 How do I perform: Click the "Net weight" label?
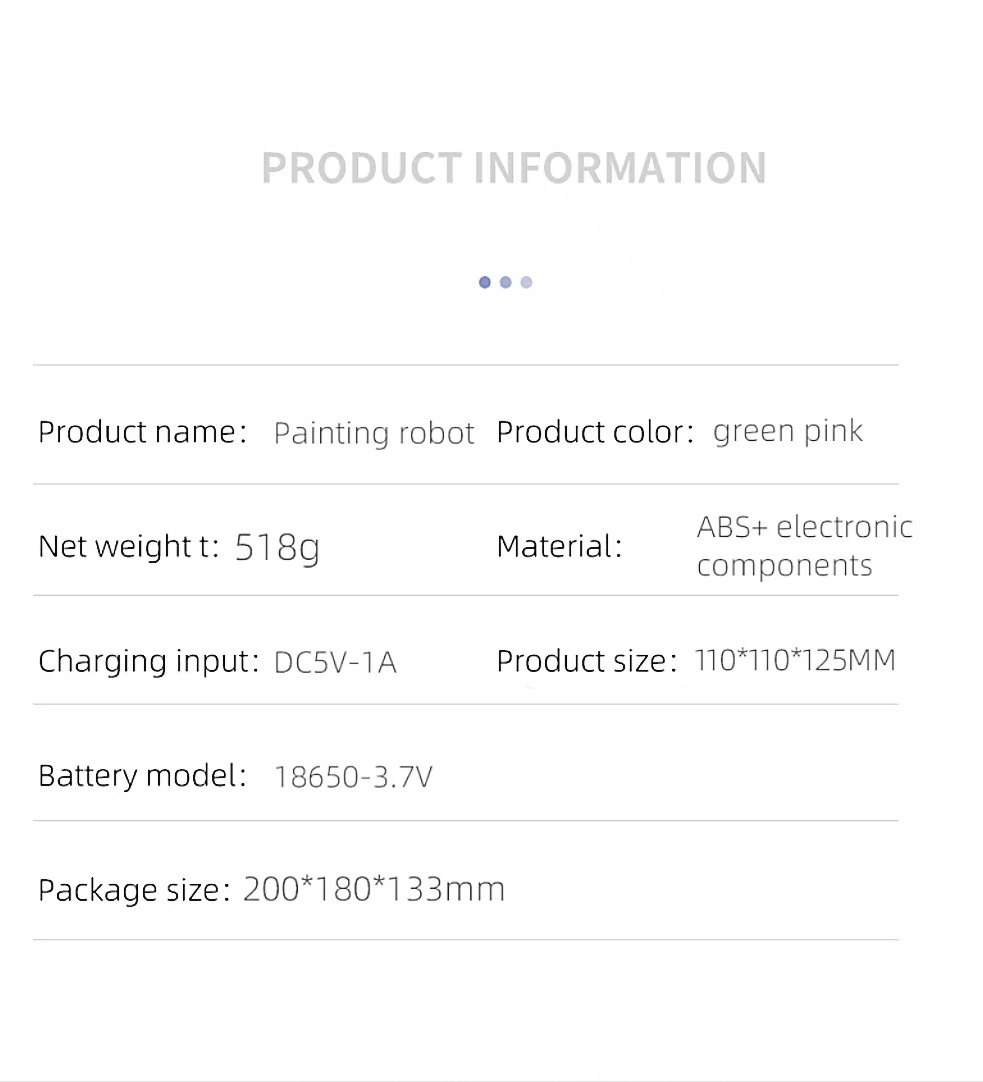[128, 546]
